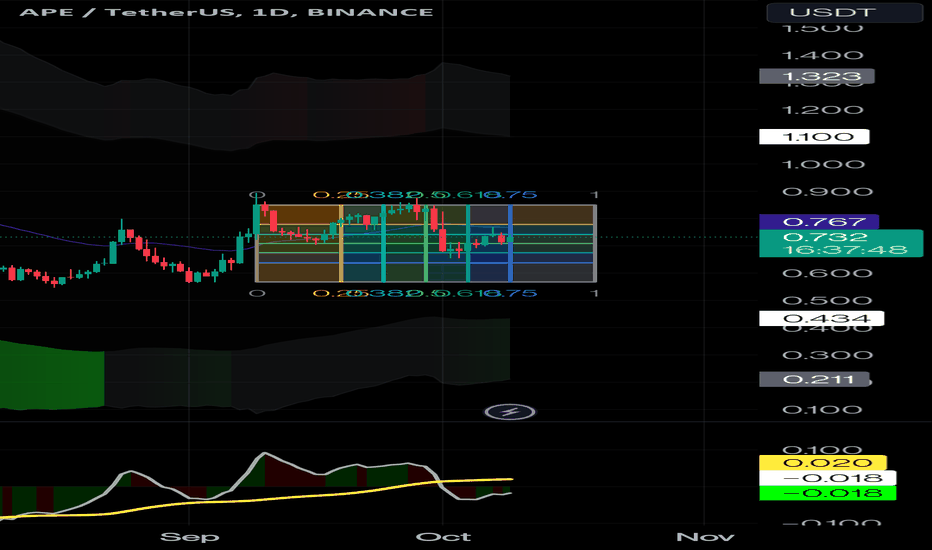This screenshot has width=932, height=550.
Task: Click the 1.400 price axis tick
Action: pos(822,55)
